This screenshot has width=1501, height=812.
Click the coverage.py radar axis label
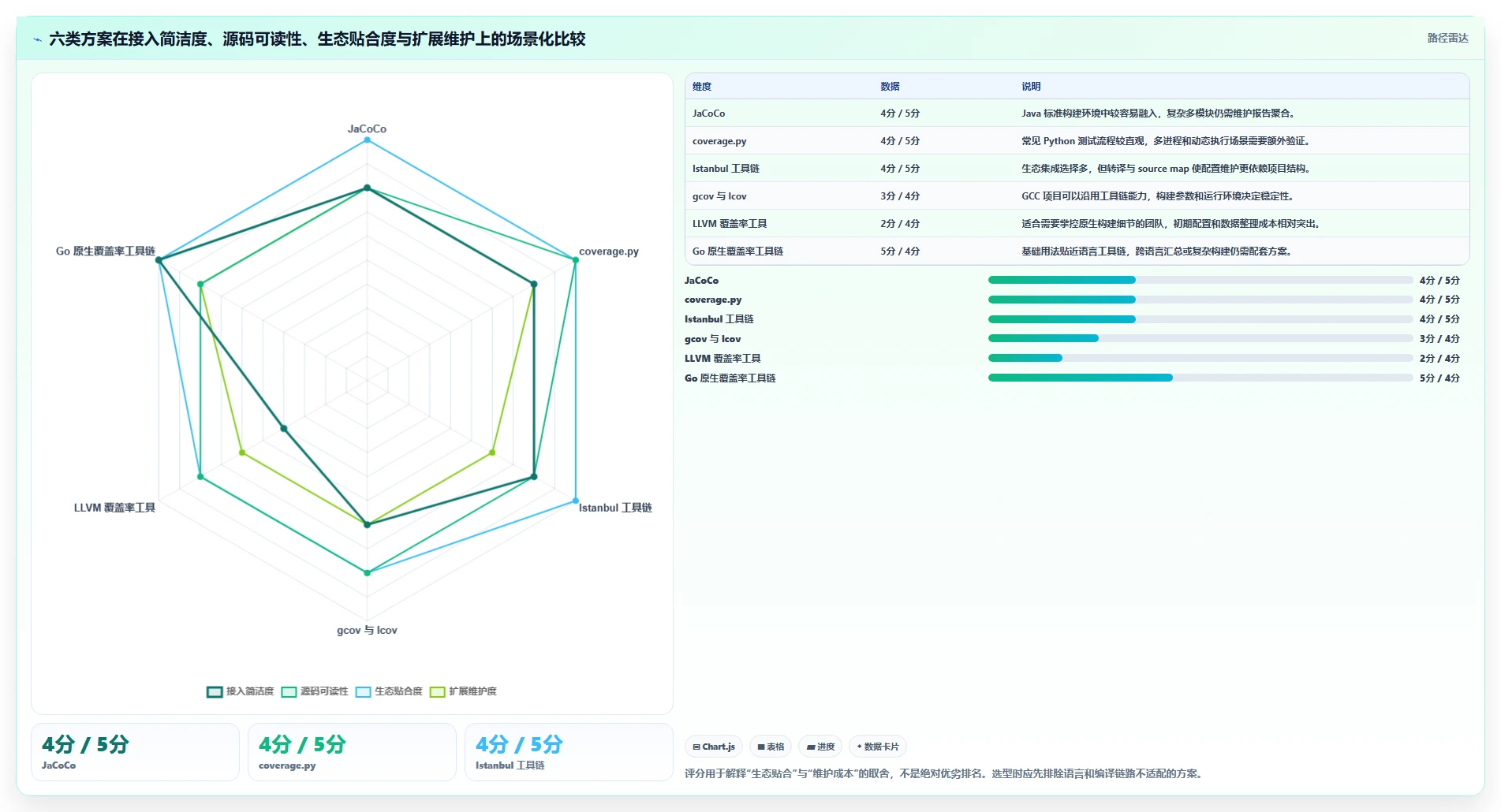609,251
